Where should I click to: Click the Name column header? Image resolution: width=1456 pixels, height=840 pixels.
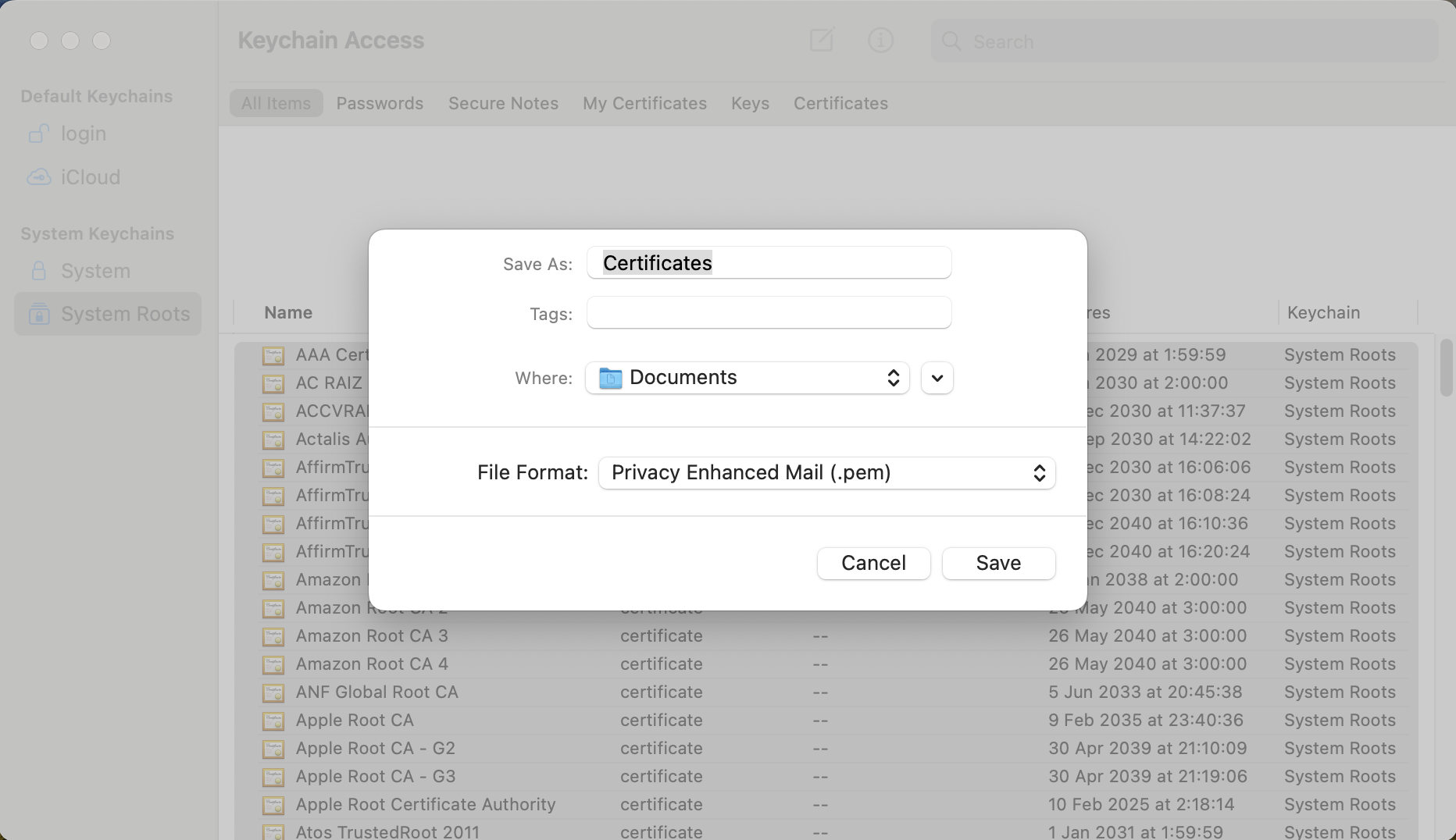(288, 312)
